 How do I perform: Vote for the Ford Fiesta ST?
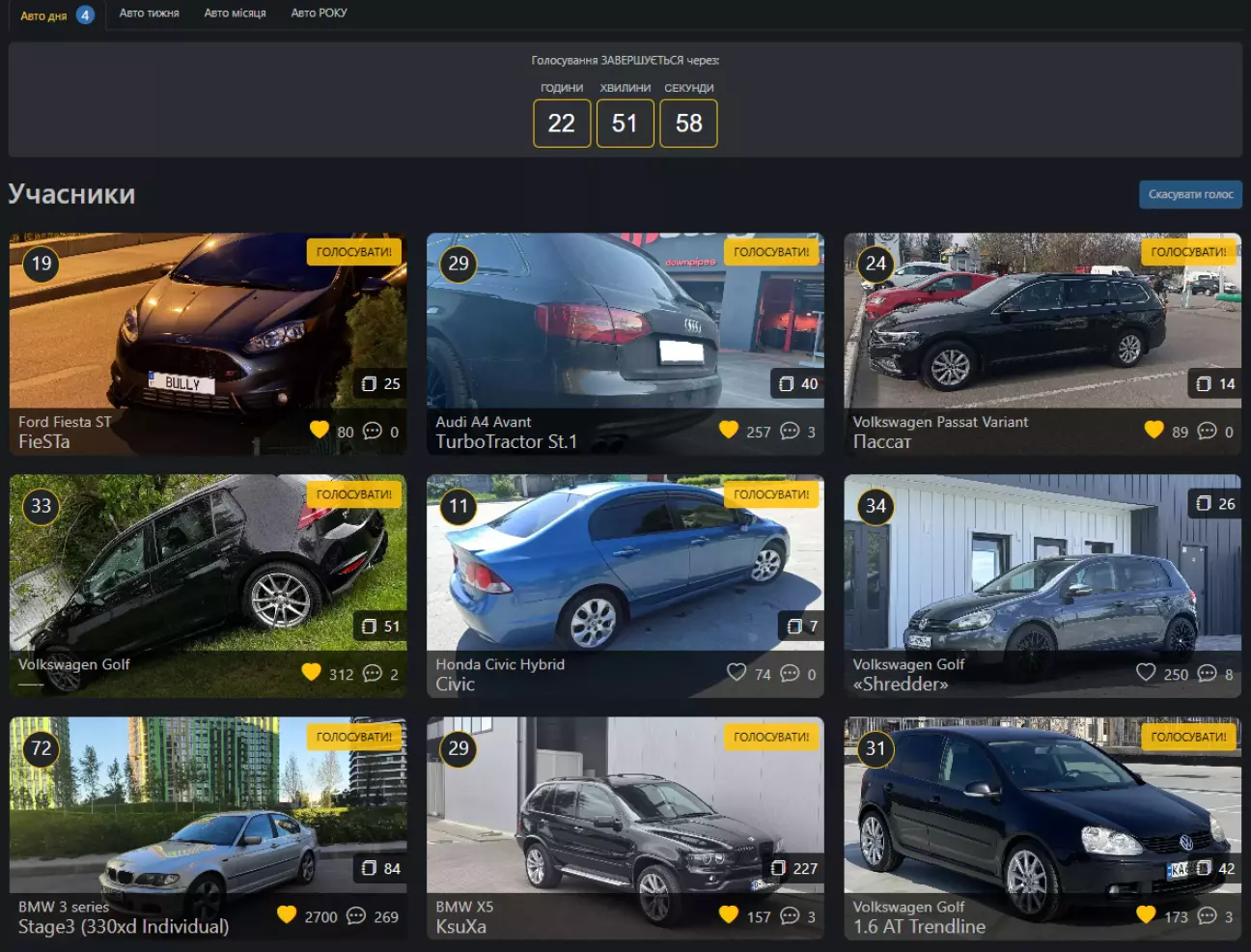pyautogui.click(x=354, y=252)
